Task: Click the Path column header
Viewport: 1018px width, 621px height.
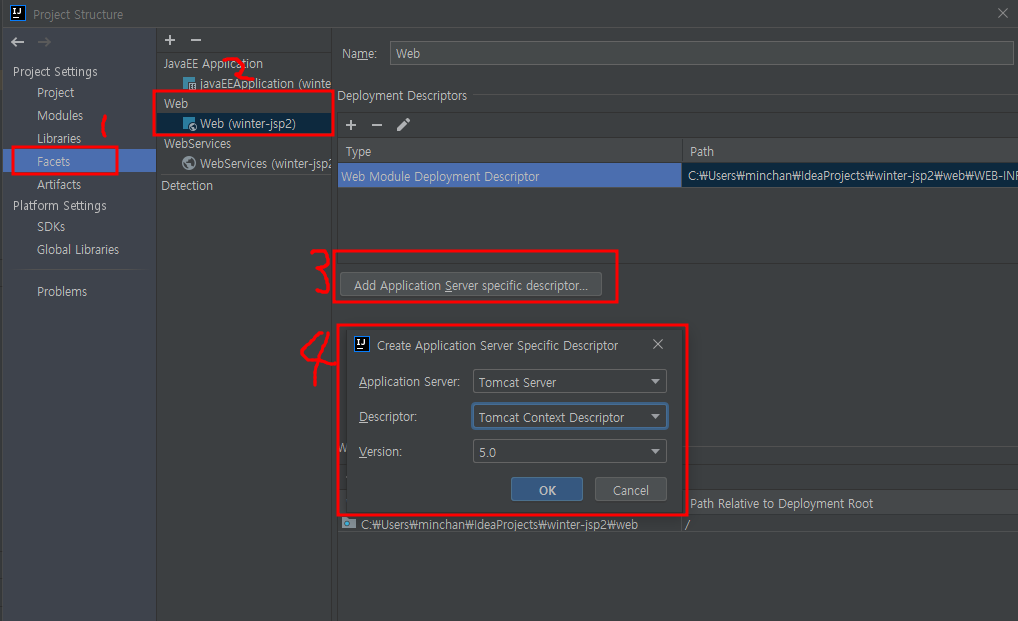Action: coord(850,151)
